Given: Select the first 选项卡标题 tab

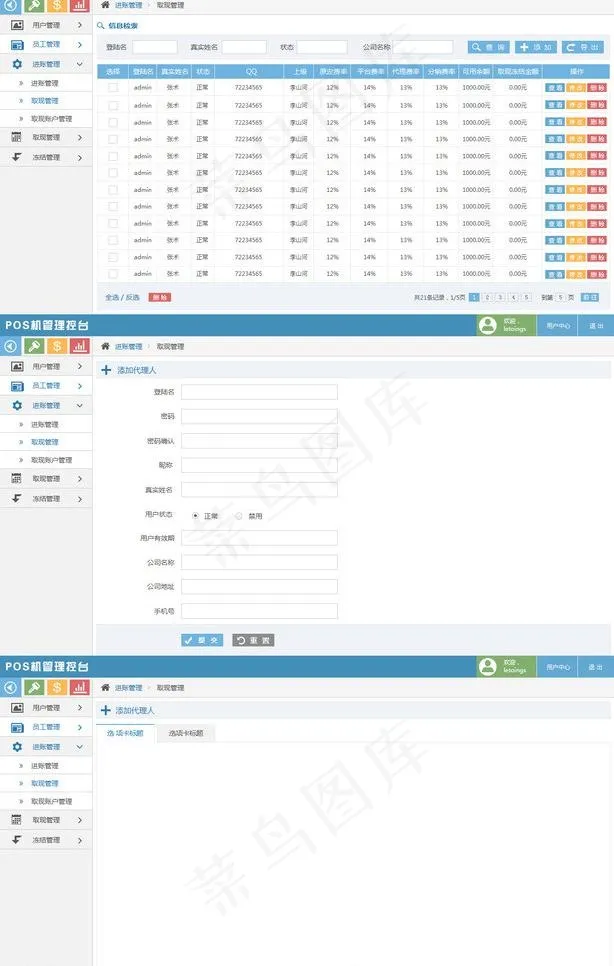Looking at the screenshot, I should [x=125, y=733].
